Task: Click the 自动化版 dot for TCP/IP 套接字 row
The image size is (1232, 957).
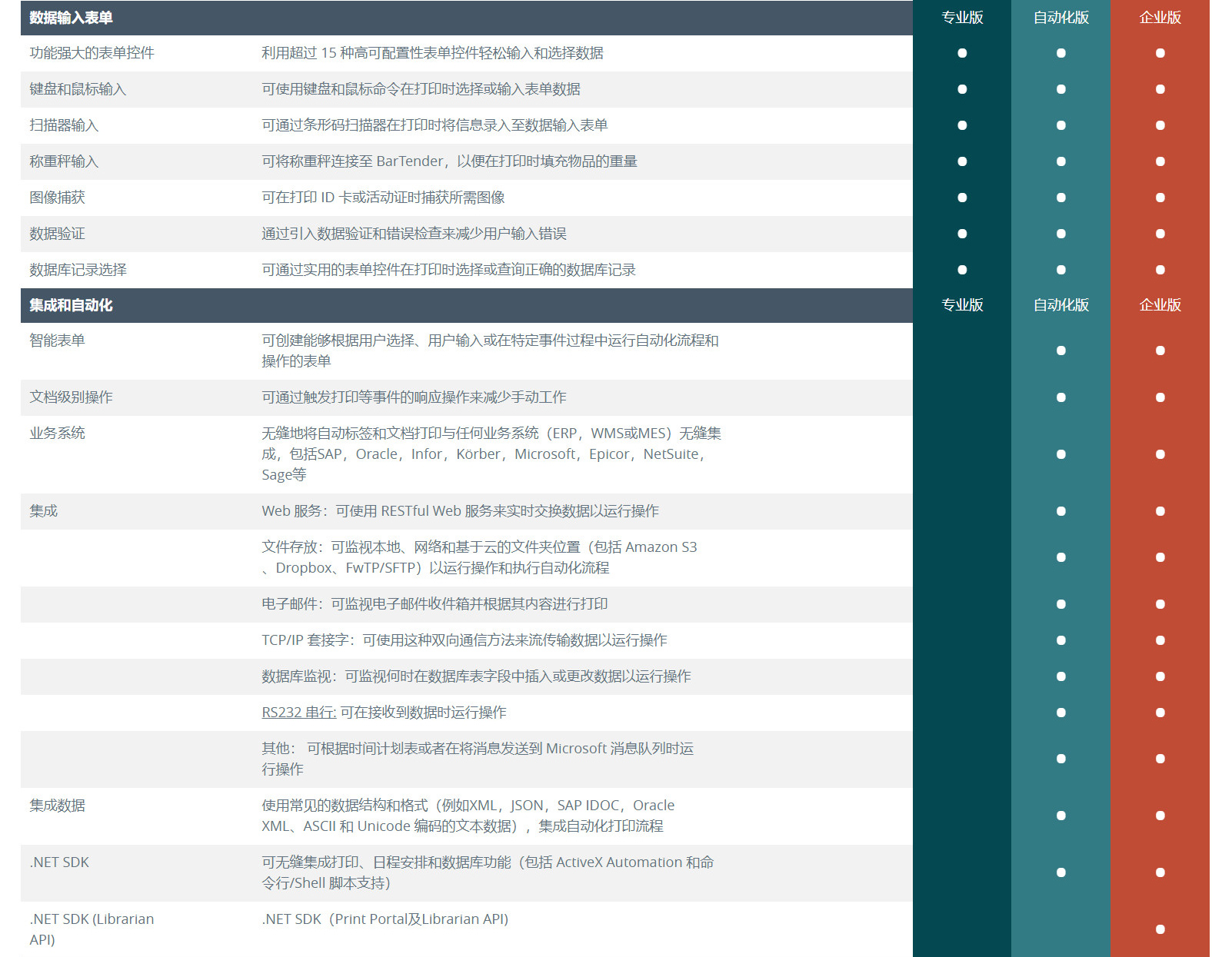Action: coord(1061,640)
